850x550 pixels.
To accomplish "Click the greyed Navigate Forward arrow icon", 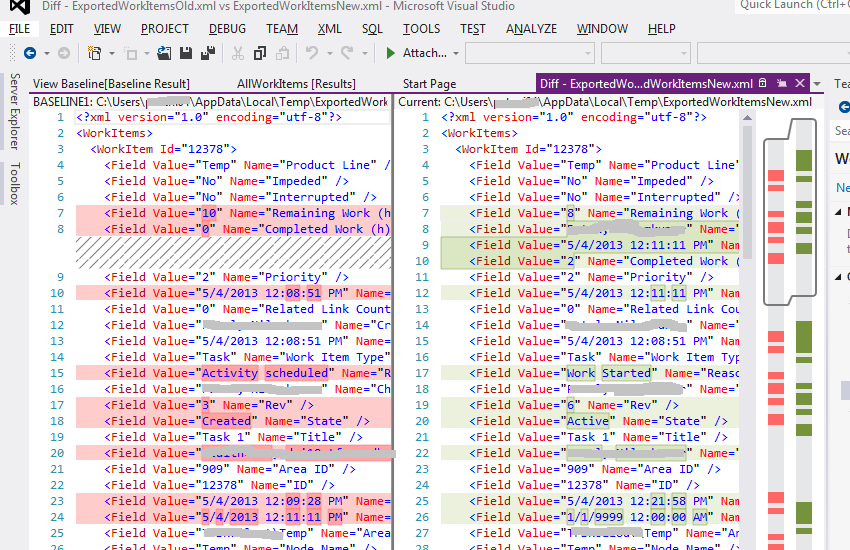I will tap(64, 53).
